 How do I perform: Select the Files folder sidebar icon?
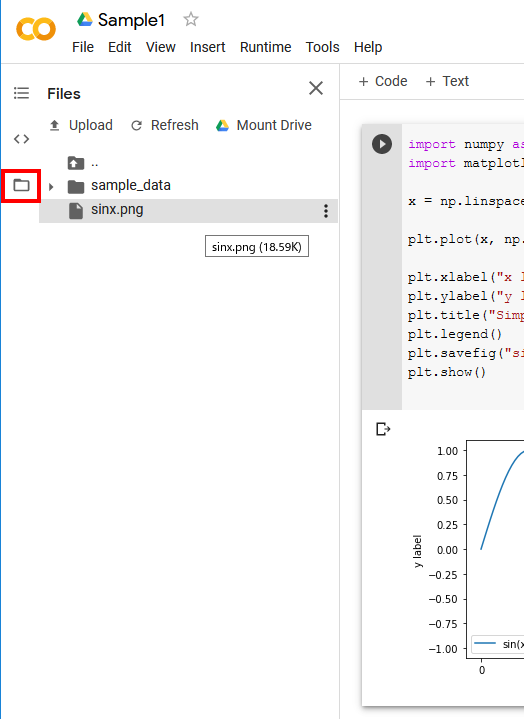21,185
